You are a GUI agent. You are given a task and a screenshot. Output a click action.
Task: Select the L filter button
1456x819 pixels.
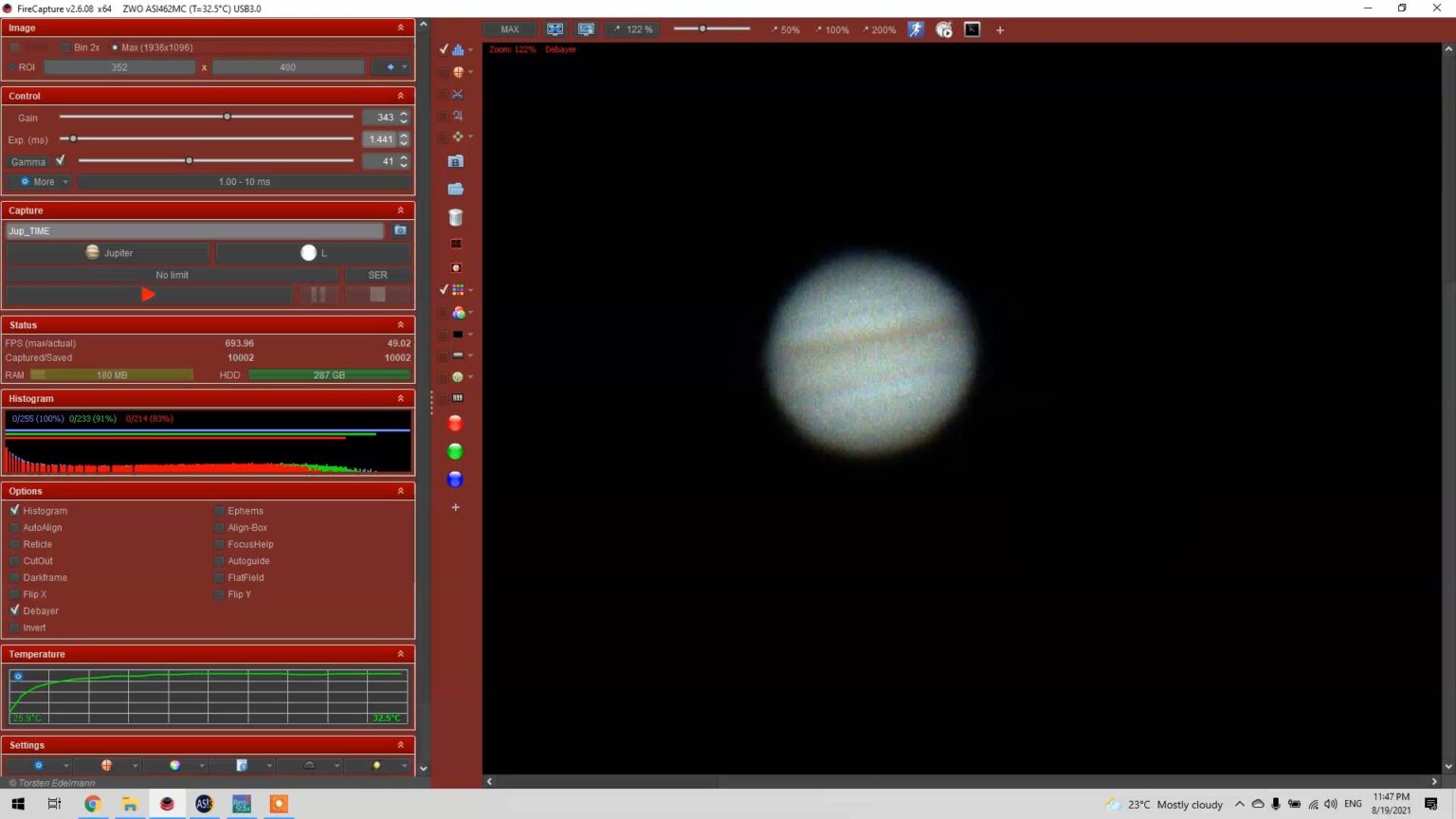click(x=315, y=252)
